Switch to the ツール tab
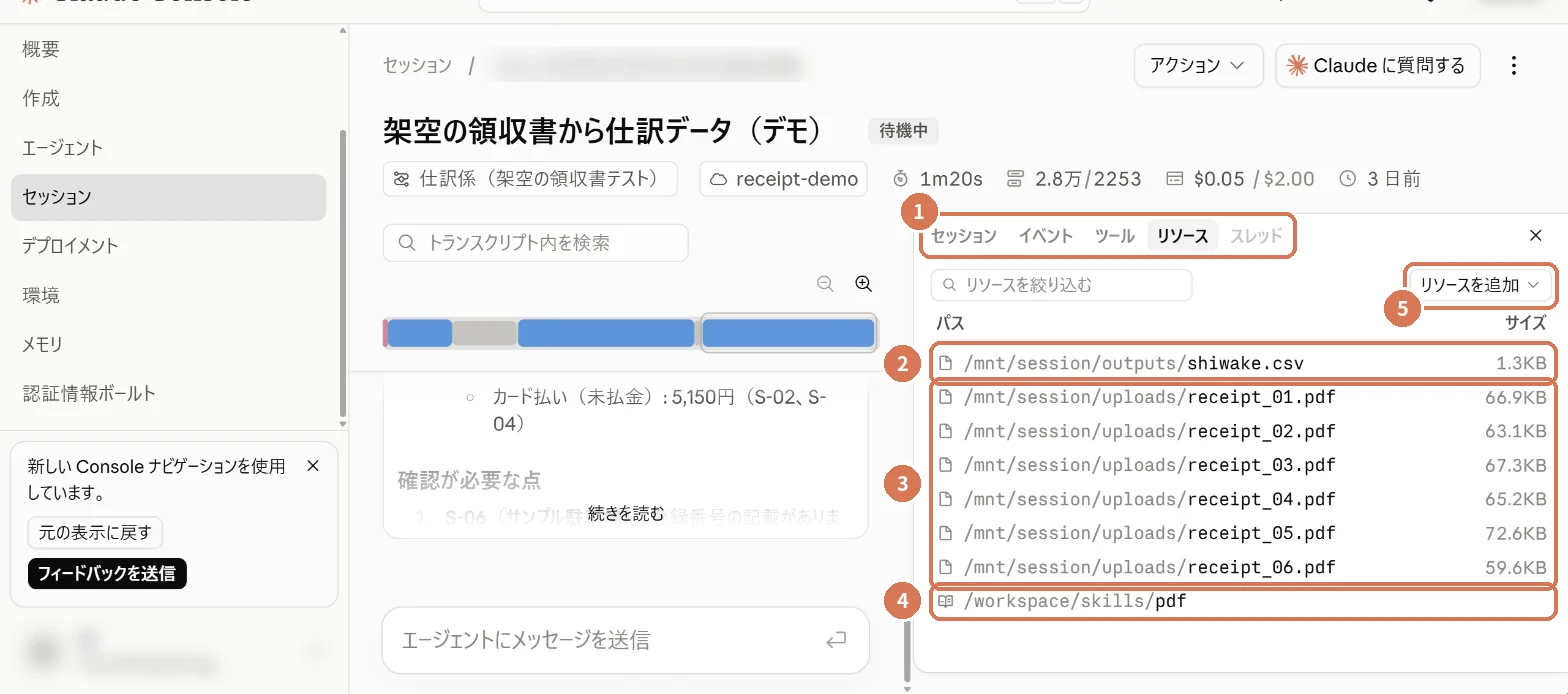 1115,236
